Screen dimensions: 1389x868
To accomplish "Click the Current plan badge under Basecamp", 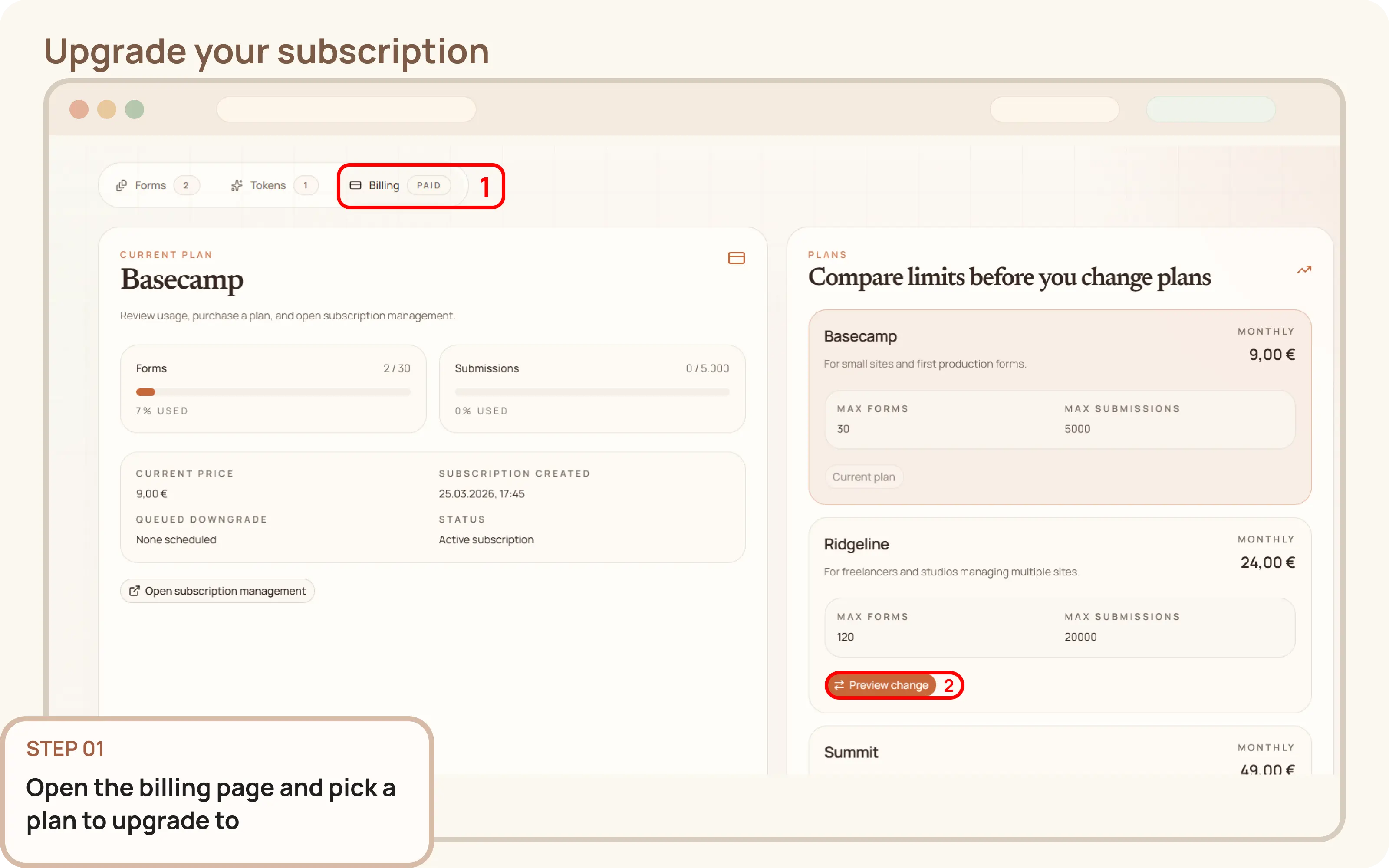I will pos(863,477).
